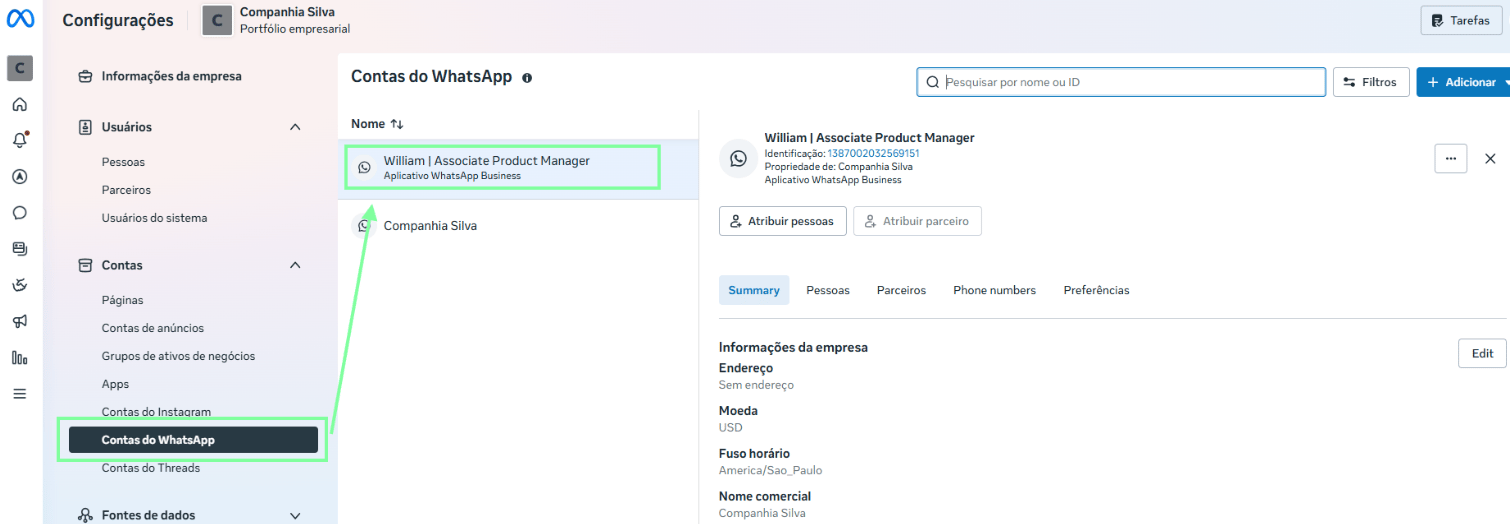Click Atribuir parceiro button
Image resolution: width=1511 pixels, height=524 pixels.
coord(917,221)
